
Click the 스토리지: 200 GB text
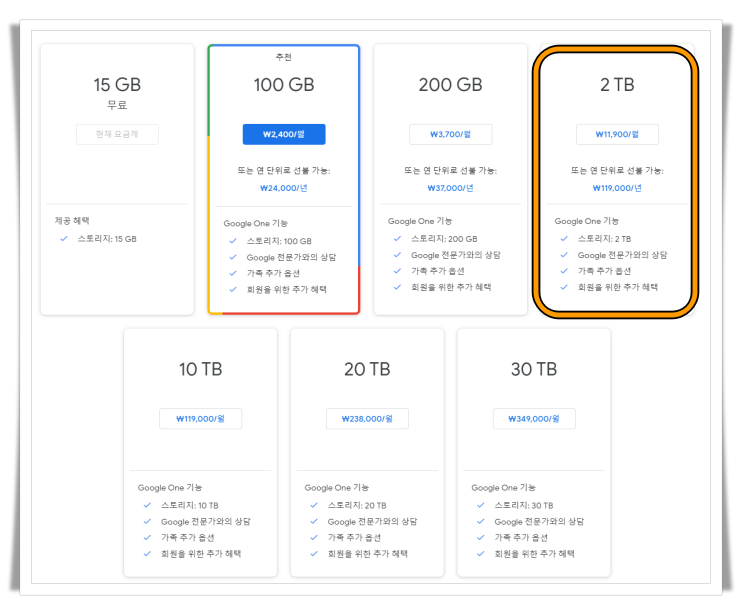click(x=444, y=239)
